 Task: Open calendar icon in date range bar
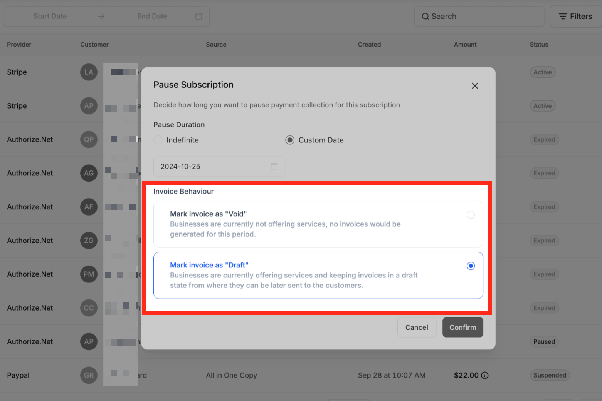click(198, 17)
